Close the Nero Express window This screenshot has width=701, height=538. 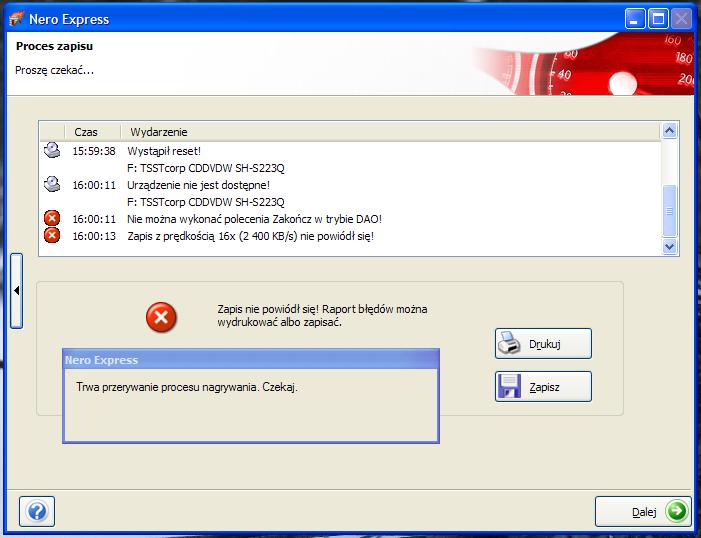click(681, 19)
